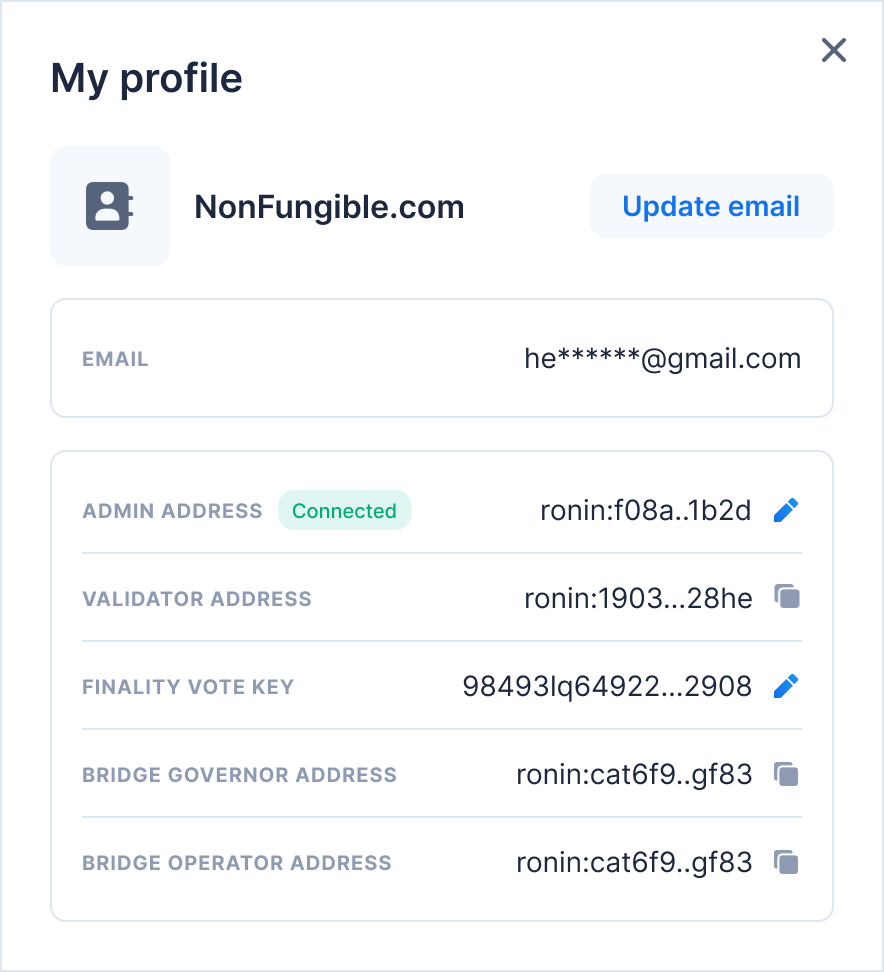Click the EMAIL field label
Image resolution: width=884 pixels, height=972 pixels.
[115, 360]
